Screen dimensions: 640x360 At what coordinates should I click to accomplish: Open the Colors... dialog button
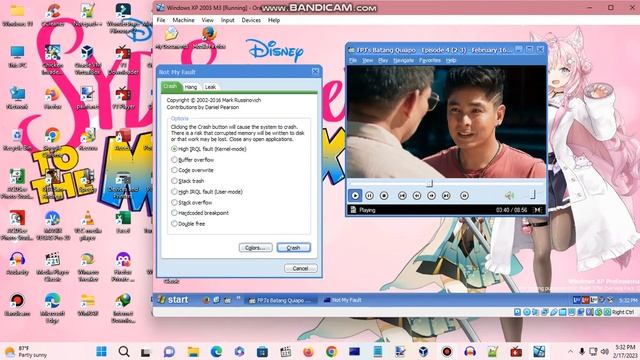coord(256,248)
